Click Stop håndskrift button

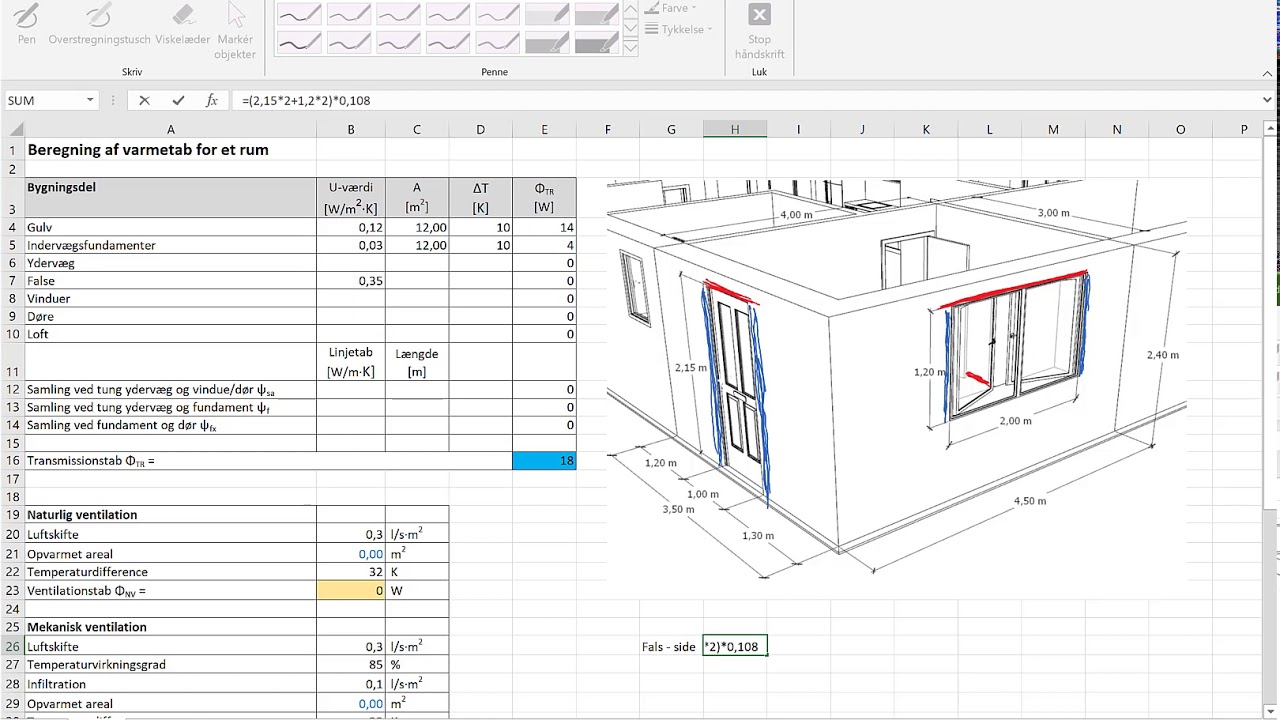pyautogui.click(x=759, y=31)
